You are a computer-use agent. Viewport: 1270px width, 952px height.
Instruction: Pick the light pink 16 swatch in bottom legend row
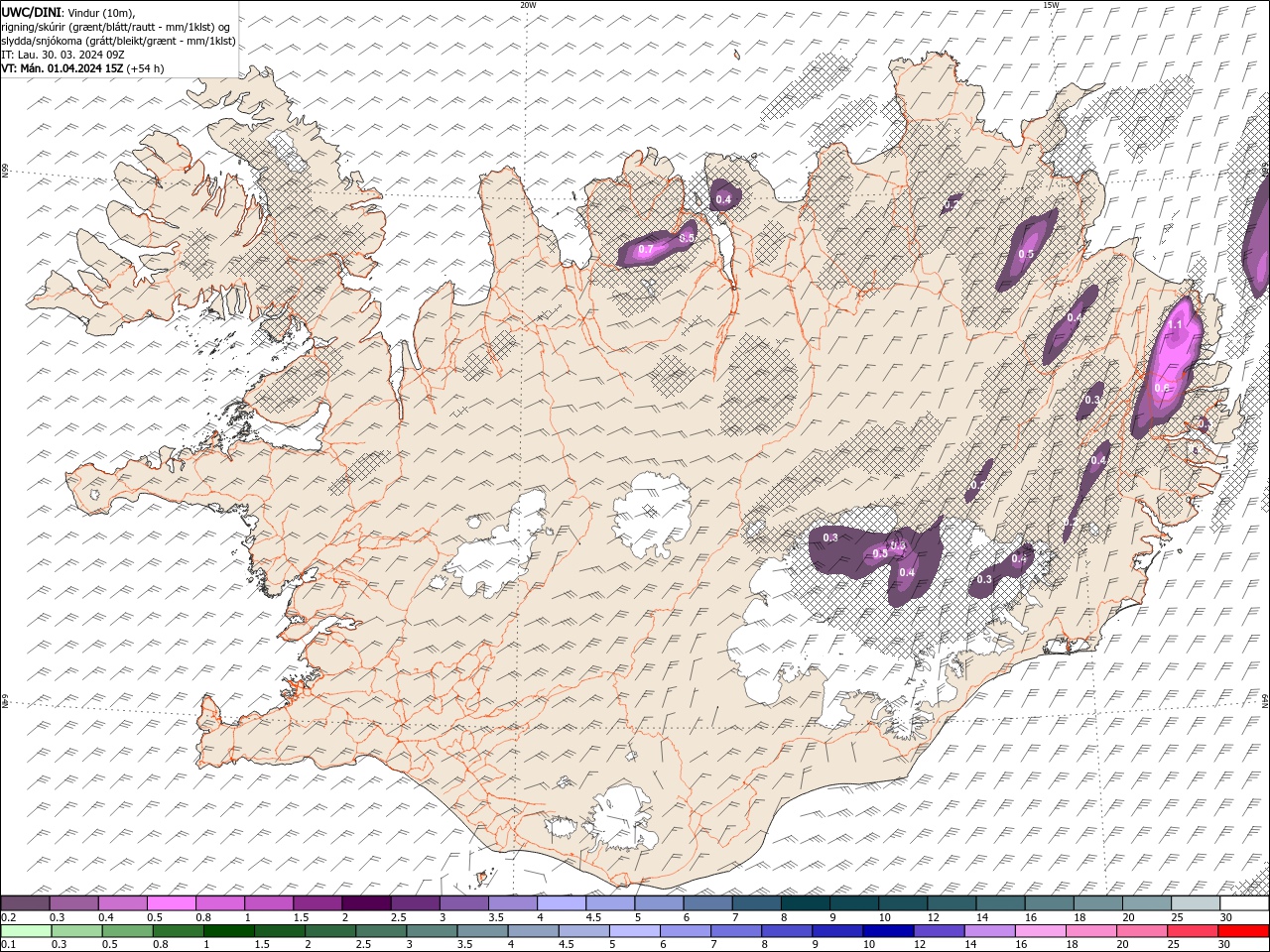pyautogui.click(x=1041, y=930)
